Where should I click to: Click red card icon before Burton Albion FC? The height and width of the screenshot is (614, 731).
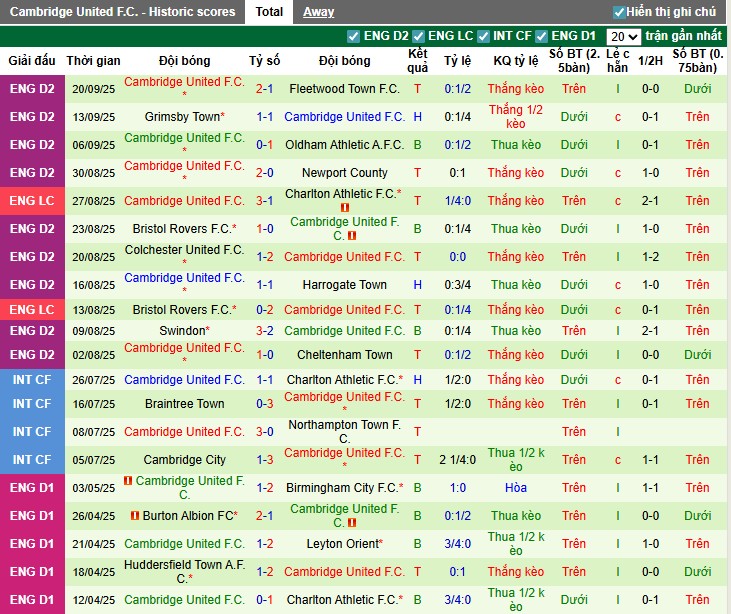135,516
